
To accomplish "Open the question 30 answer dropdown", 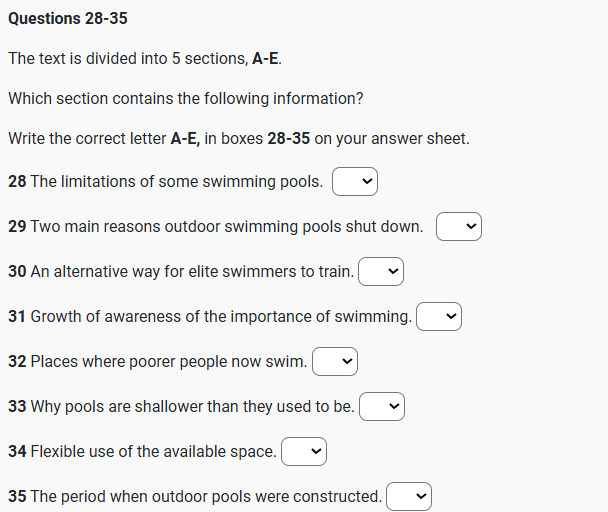I will 381,272.
